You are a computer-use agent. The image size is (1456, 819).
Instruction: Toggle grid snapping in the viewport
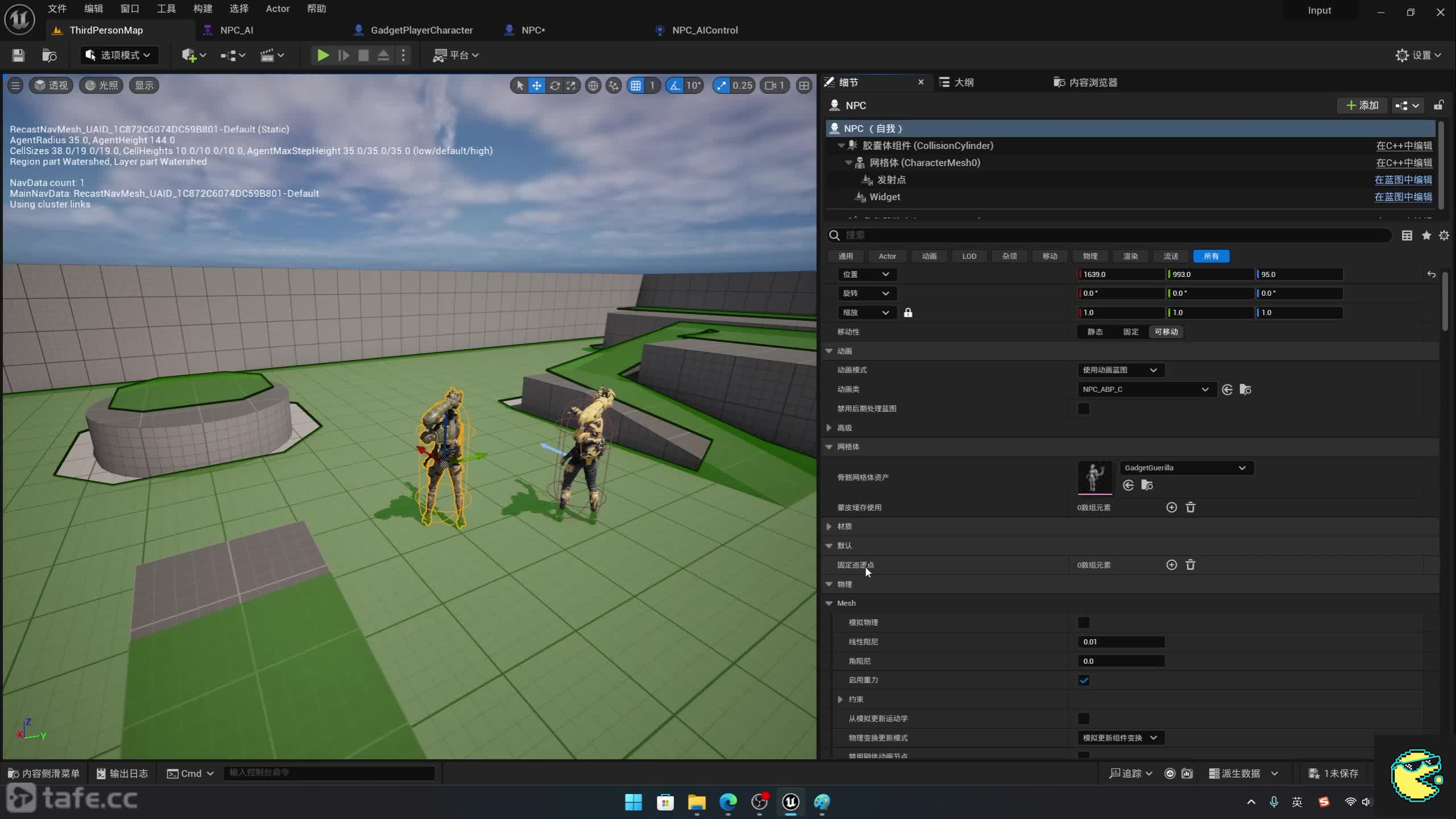(x=636, y=85)
